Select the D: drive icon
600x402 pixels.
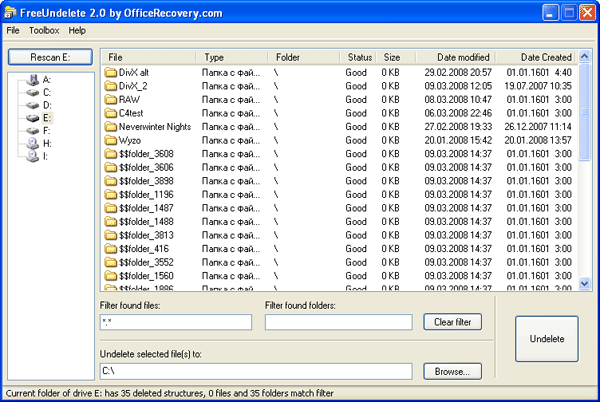(33, 105)
